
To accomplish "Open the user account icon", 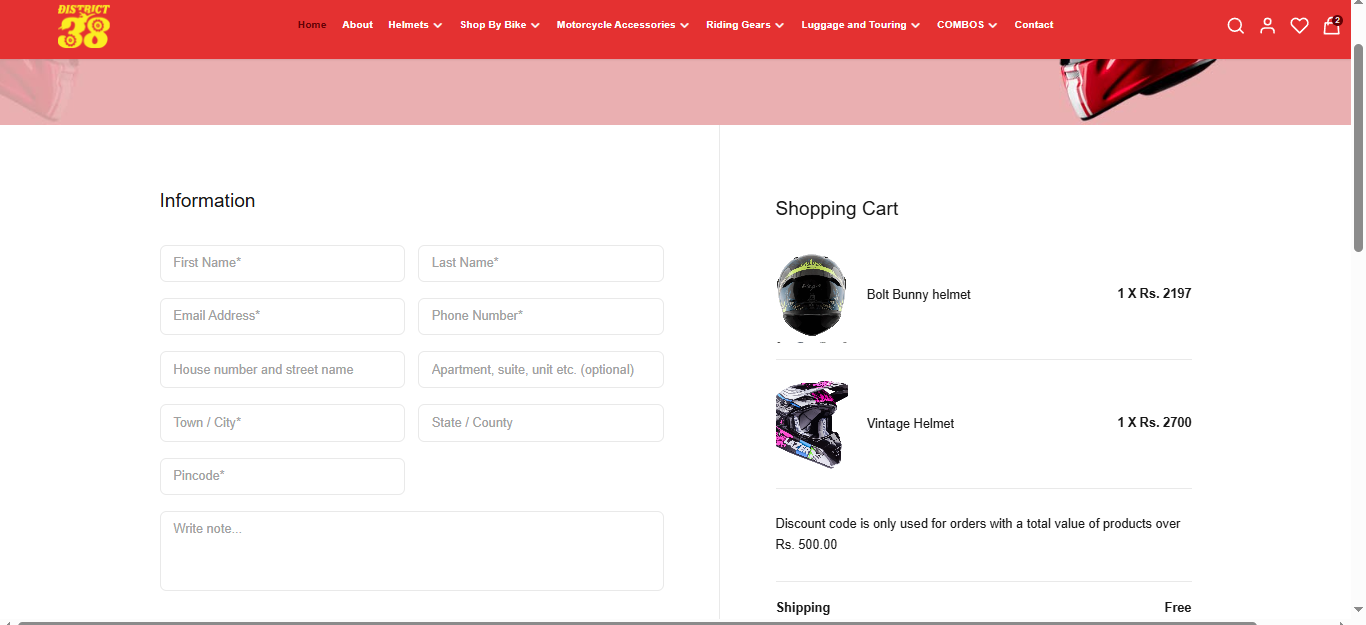I will coord(1267,26).
